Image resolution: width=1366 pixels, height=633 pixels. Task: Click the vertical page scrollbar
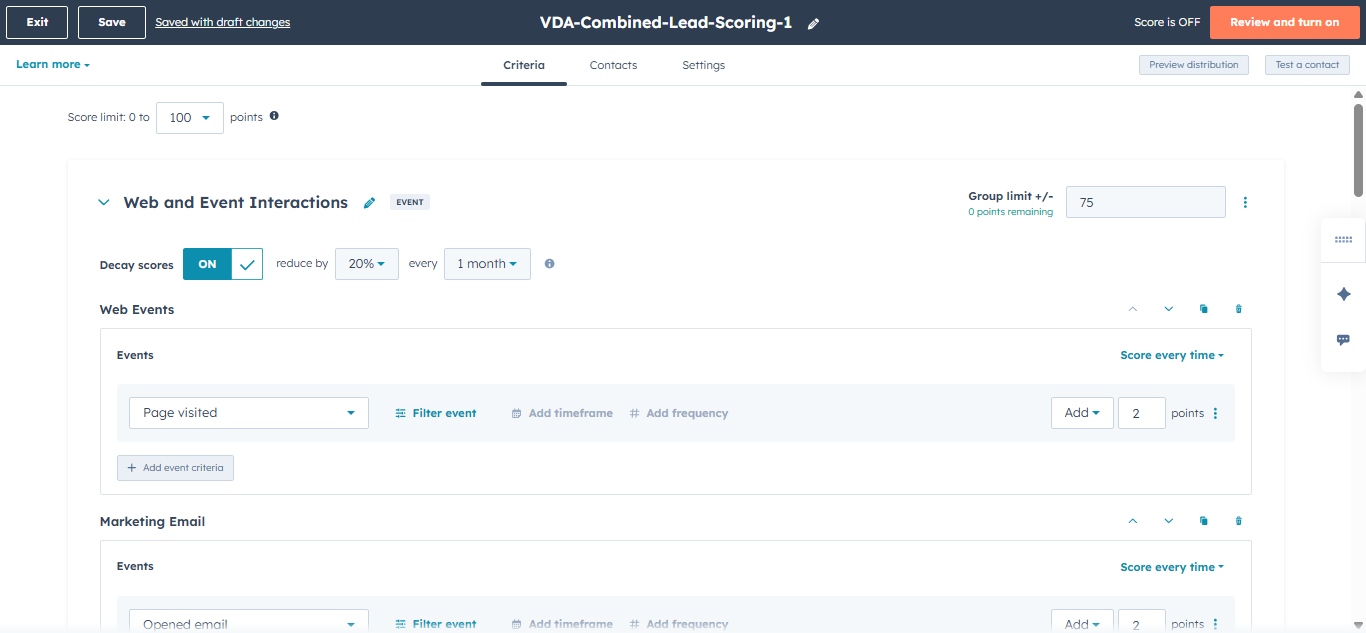tap(1359, 150)
